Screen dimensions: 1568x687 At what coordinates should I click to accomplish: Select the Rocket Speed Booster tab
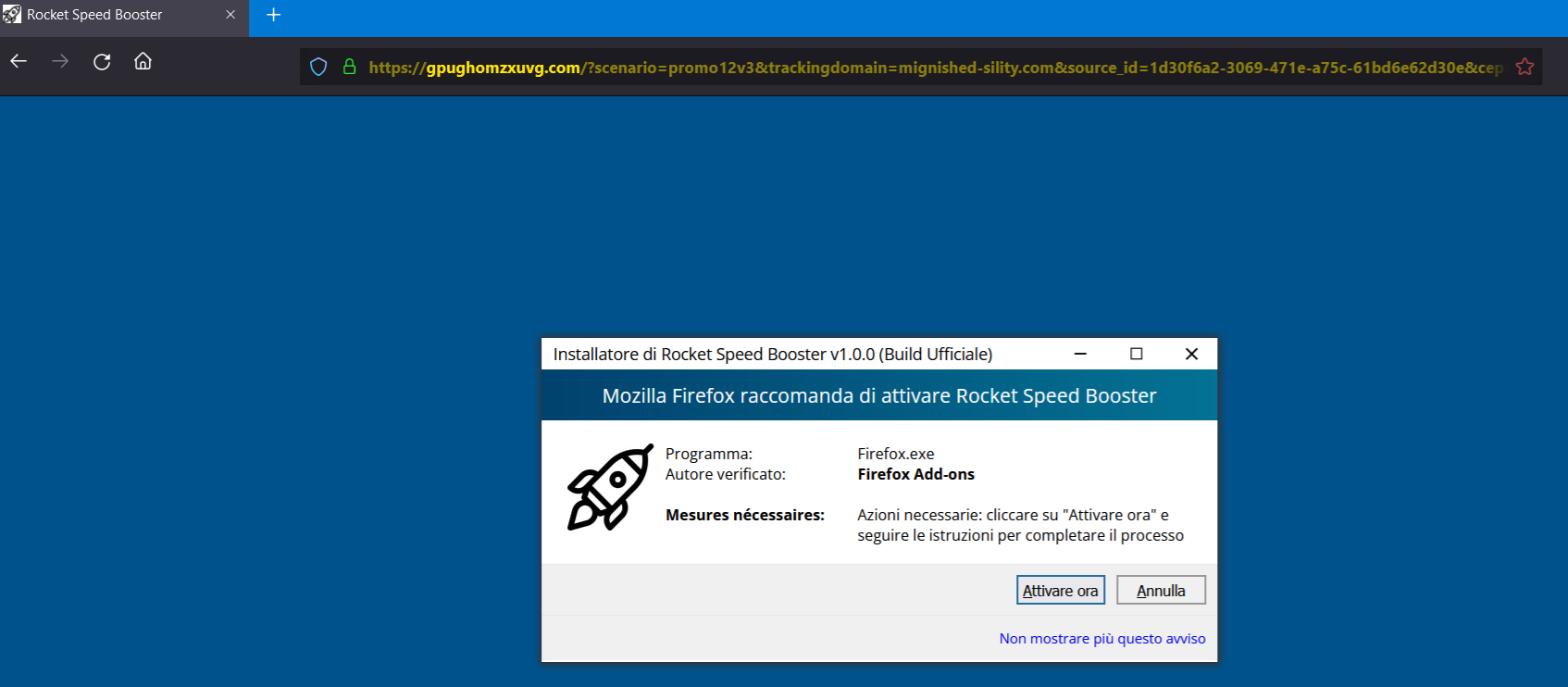point(124,17)
